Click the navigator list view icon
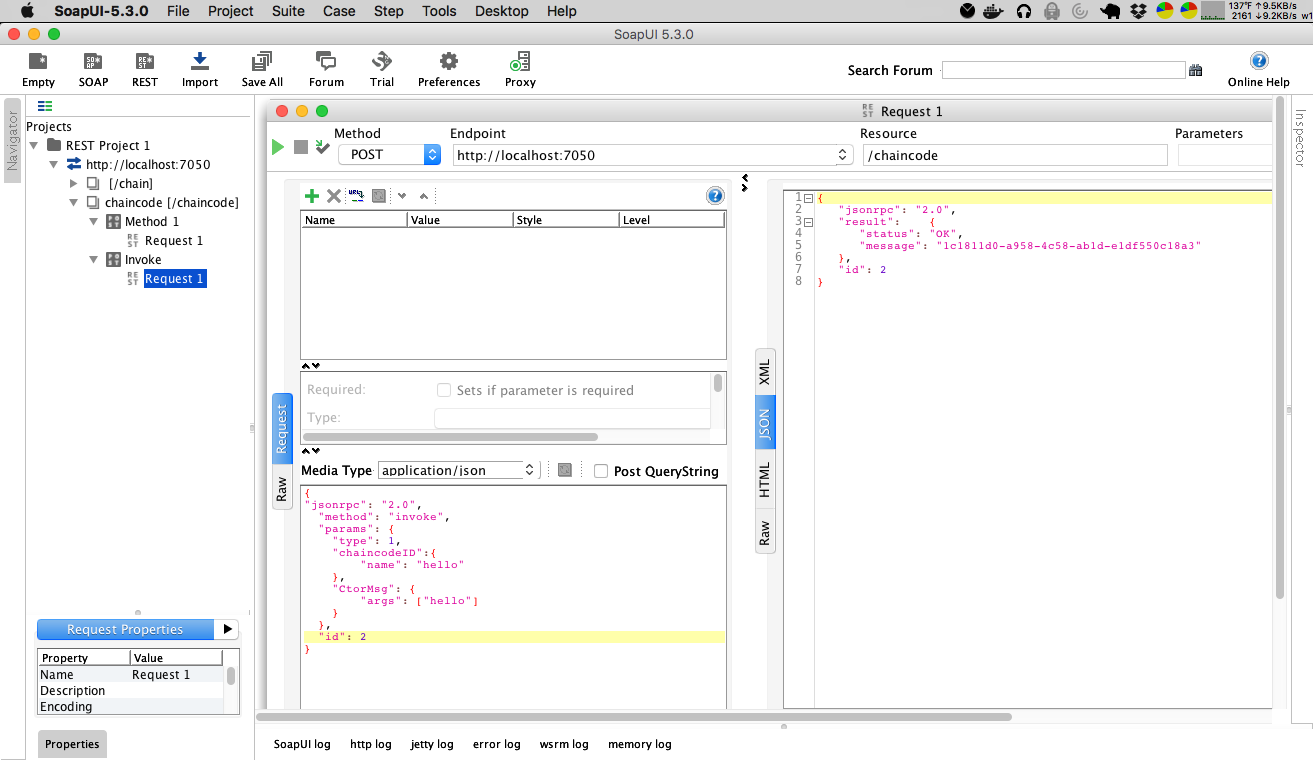Image resolution: width=1313 pixels, height=760 pixels. click(x=45, y=106)
